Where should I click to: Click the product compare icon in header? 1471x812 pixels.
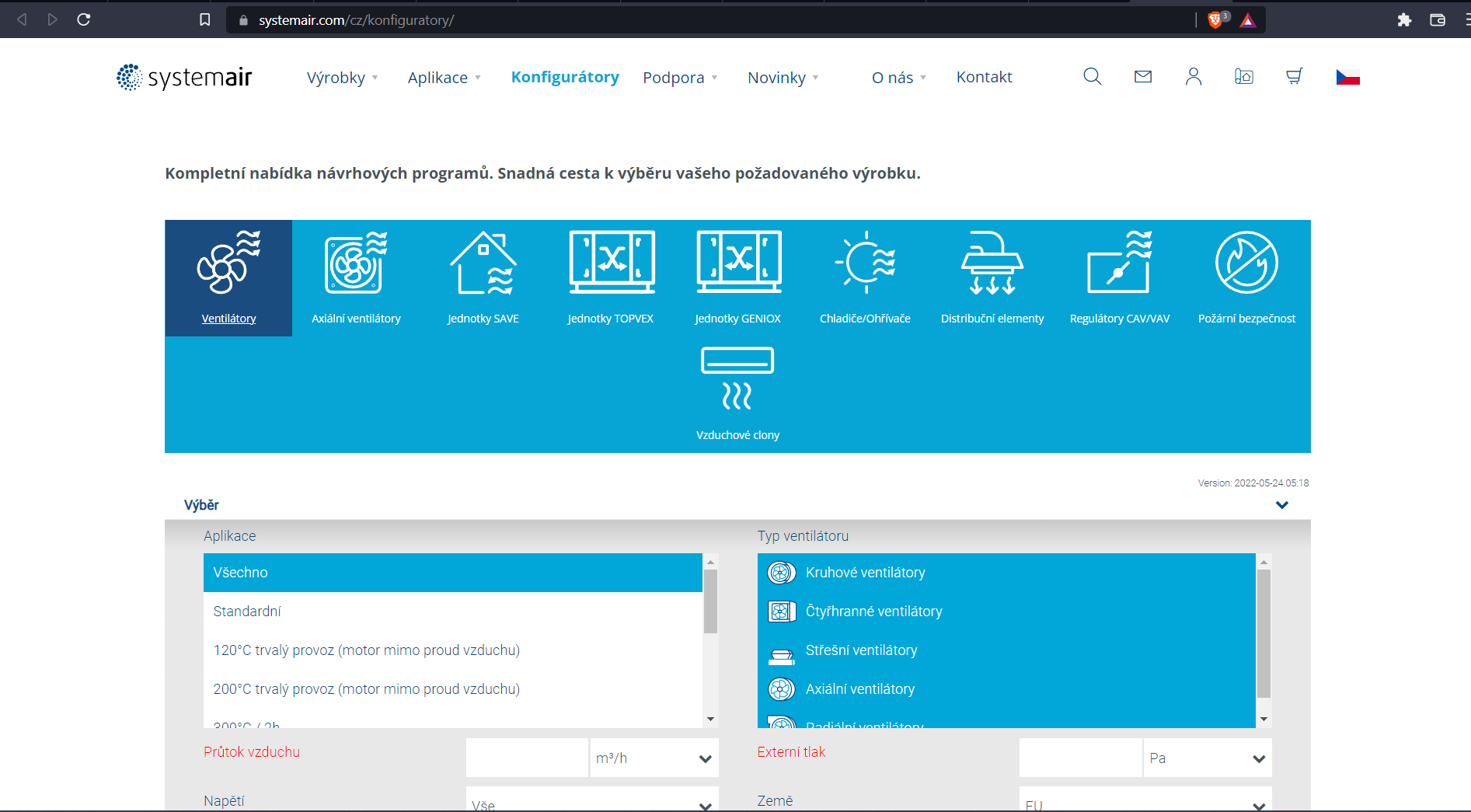[x=1244, y=76]
